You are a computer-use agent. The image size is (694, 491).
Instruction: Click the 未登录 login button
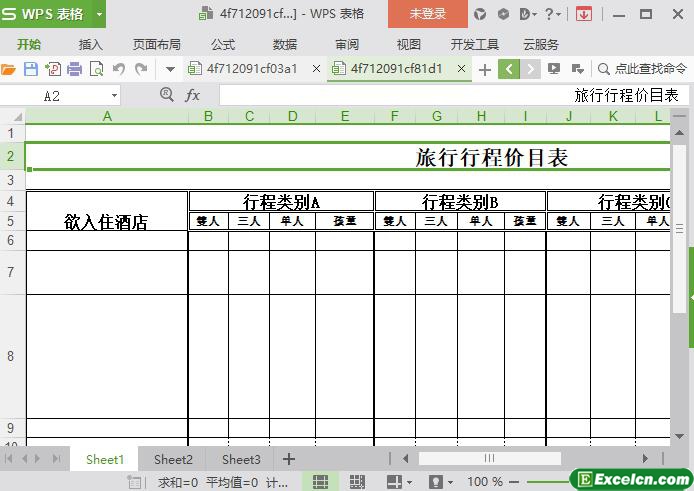[428, 14]
